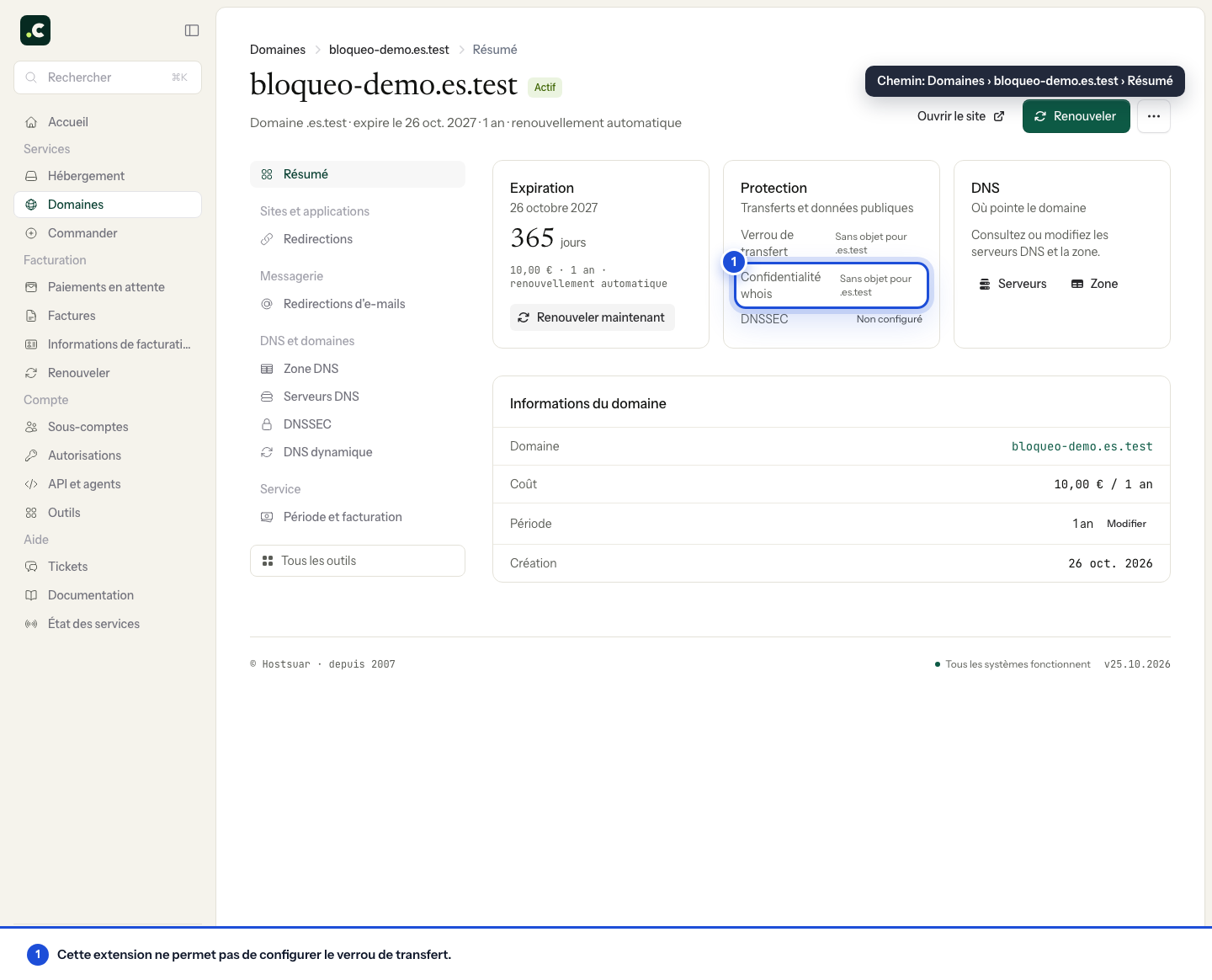Screen dimensions: 1212x980
Task: Click Renouveler maintenant button
Action: click(593, 317)
